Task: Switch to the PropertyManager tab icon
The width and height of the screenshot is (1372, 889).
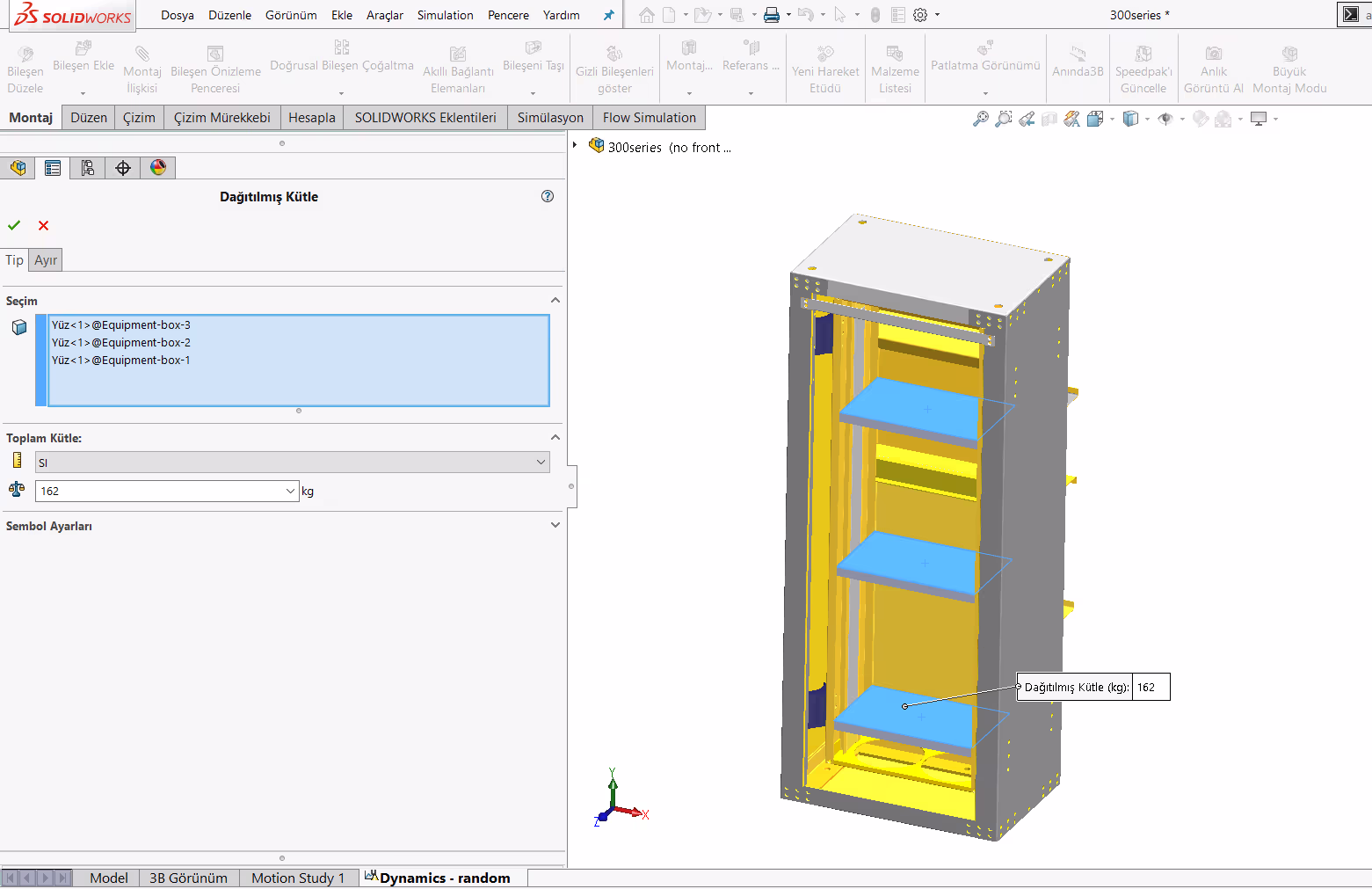Action: click(53, 168)
